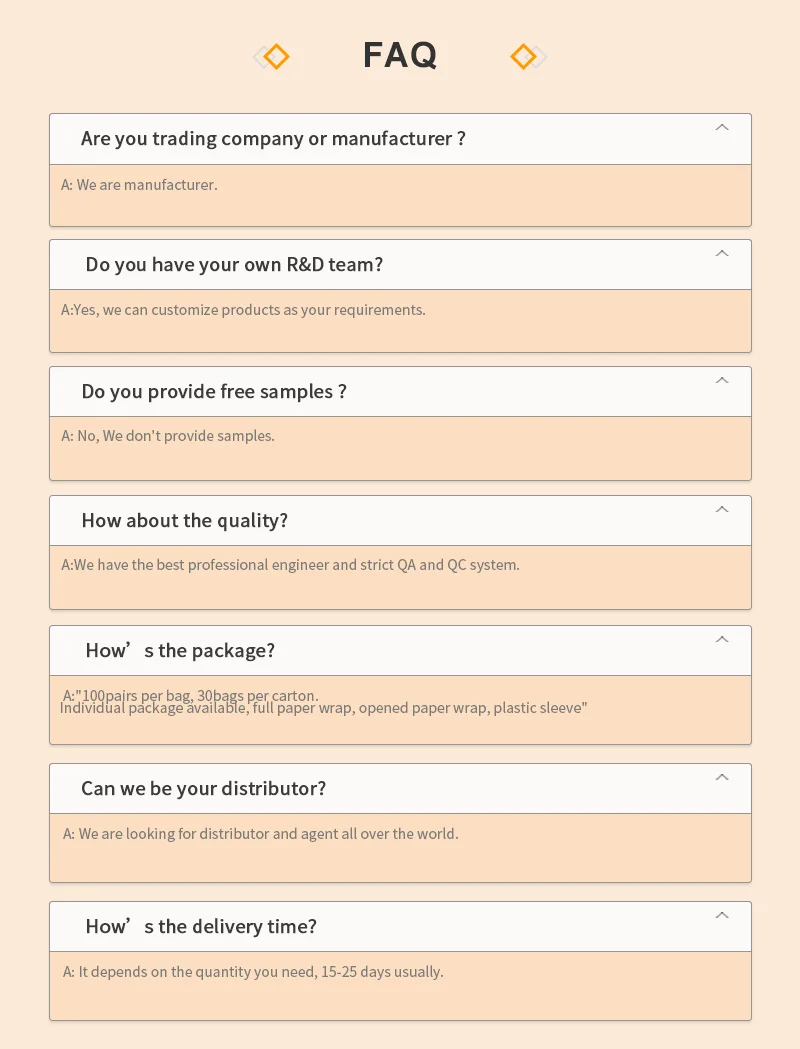Screen dimensions: 800x1049
Task: Click the answer about QA and QC system
Action: click(x=290, y=565)
